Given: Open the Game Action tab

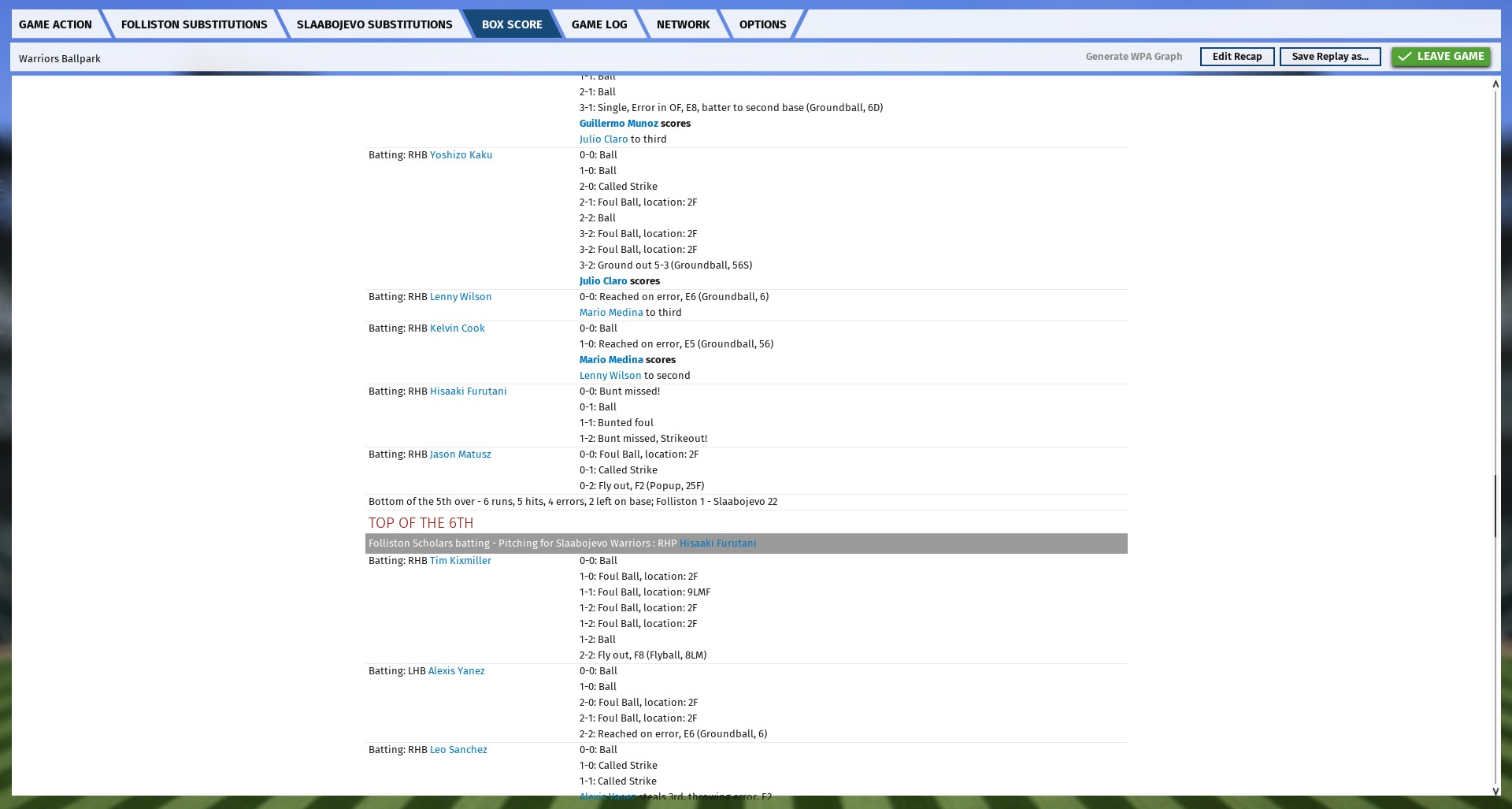Looking at the screenshot, I should 55,24.
